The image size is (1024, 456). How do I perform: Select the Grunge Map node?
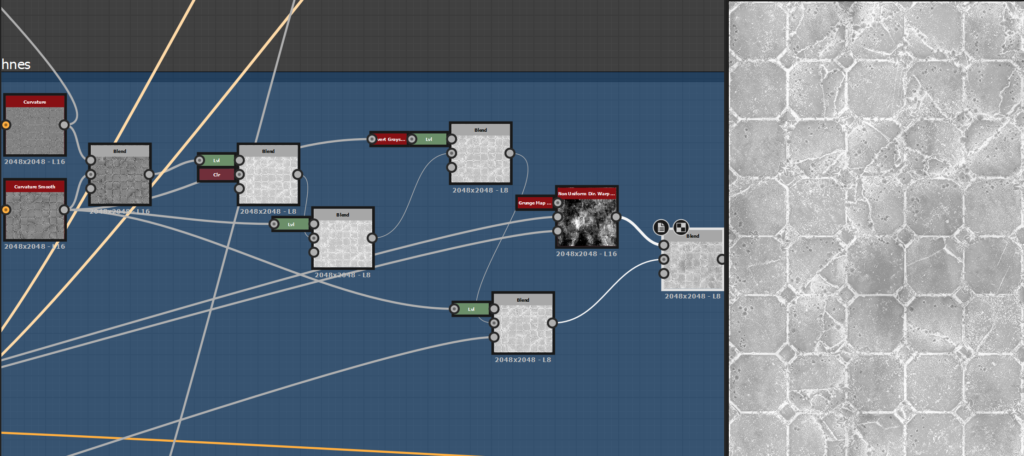(536, 203)
